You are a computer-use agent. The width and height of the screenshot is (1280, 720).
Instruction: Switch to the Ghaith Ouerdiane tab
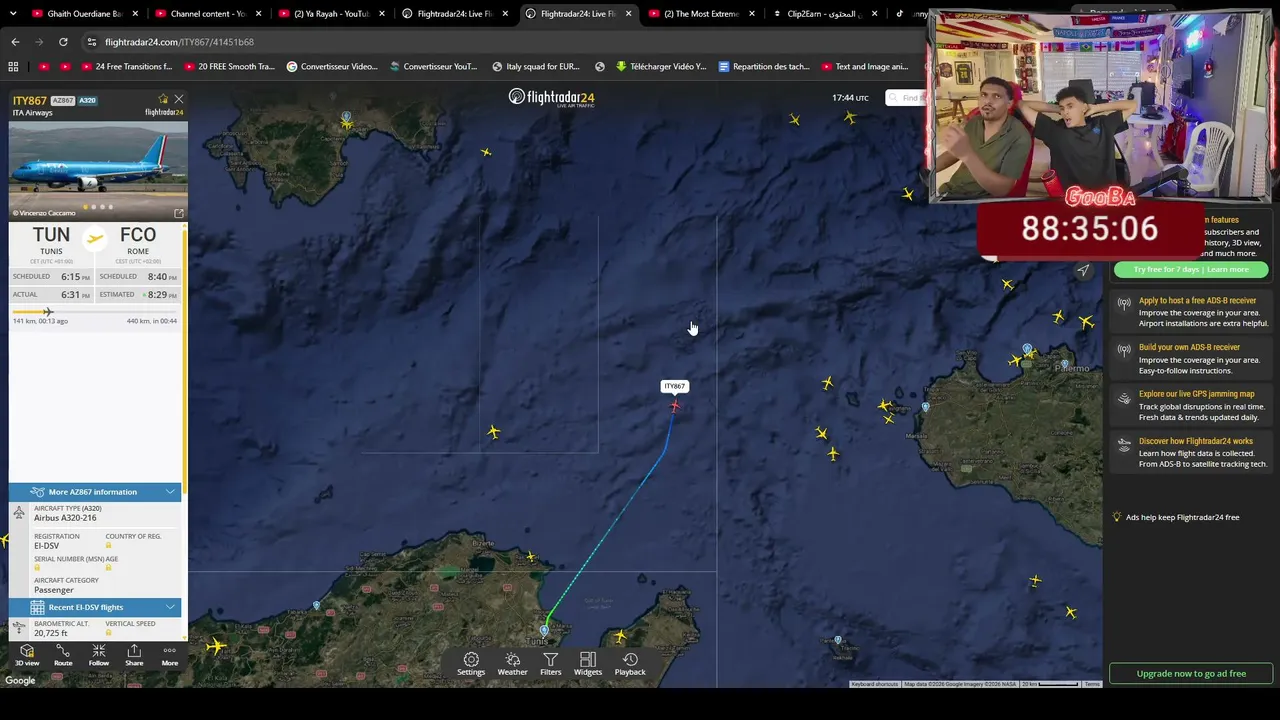(x=83, y=14)
